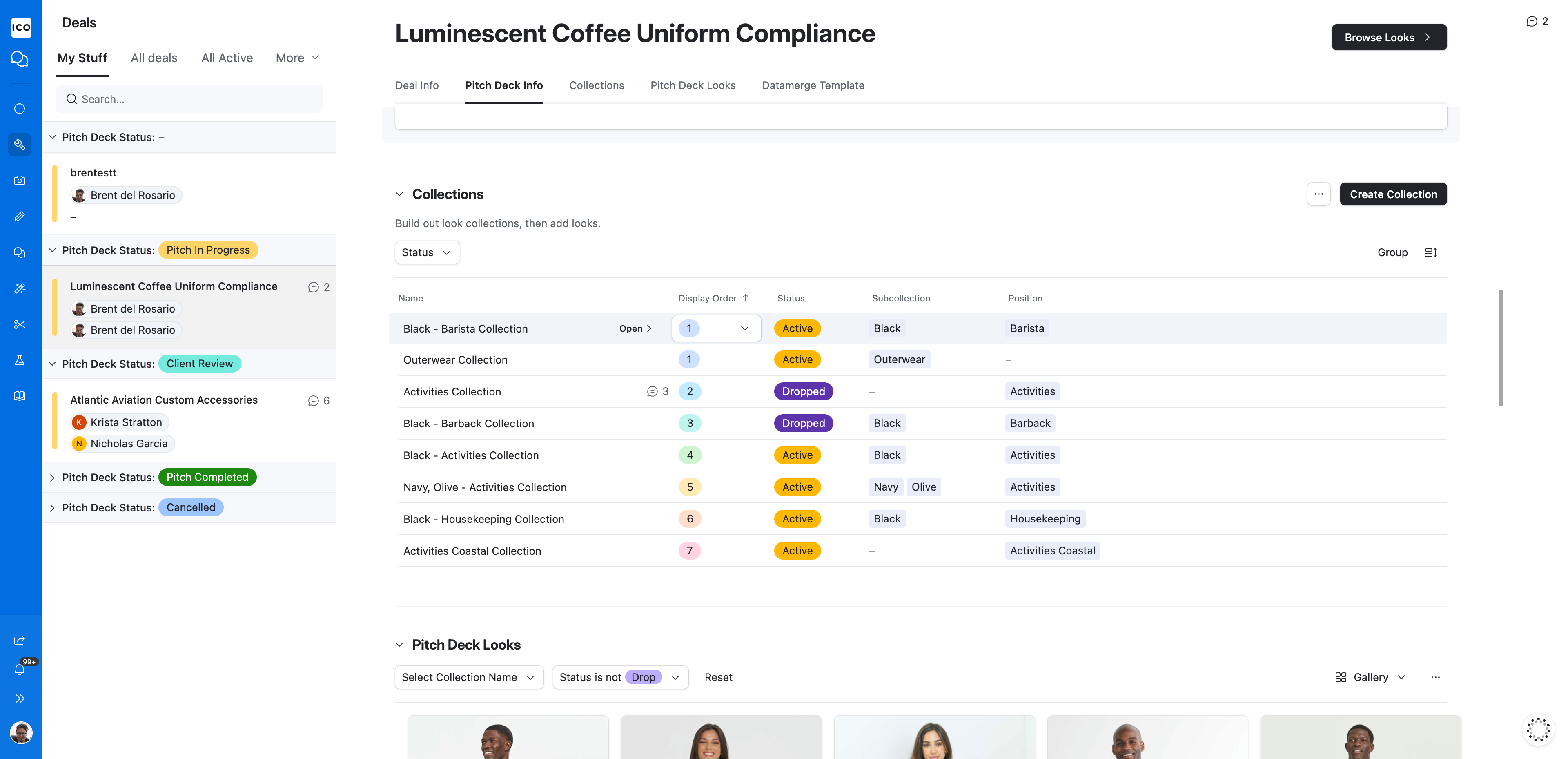
Task: Click Activities Coastal position tag
Action: click(1052, 550)
